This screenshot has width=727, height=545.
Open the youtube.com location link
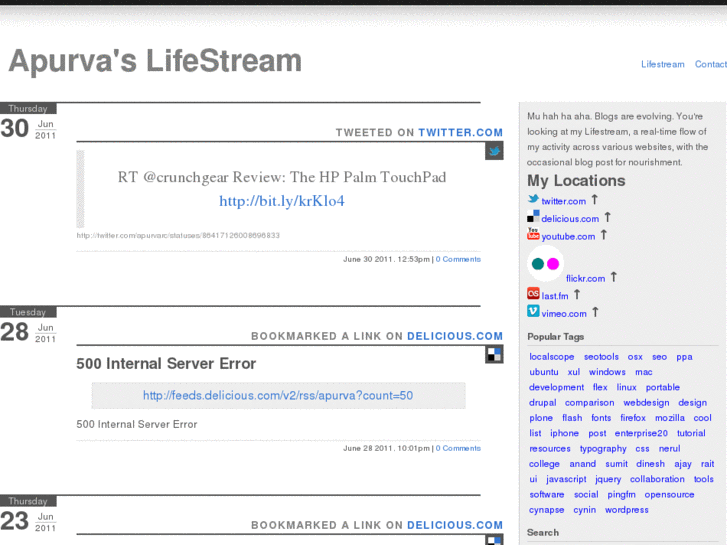(x=568, y=237)
